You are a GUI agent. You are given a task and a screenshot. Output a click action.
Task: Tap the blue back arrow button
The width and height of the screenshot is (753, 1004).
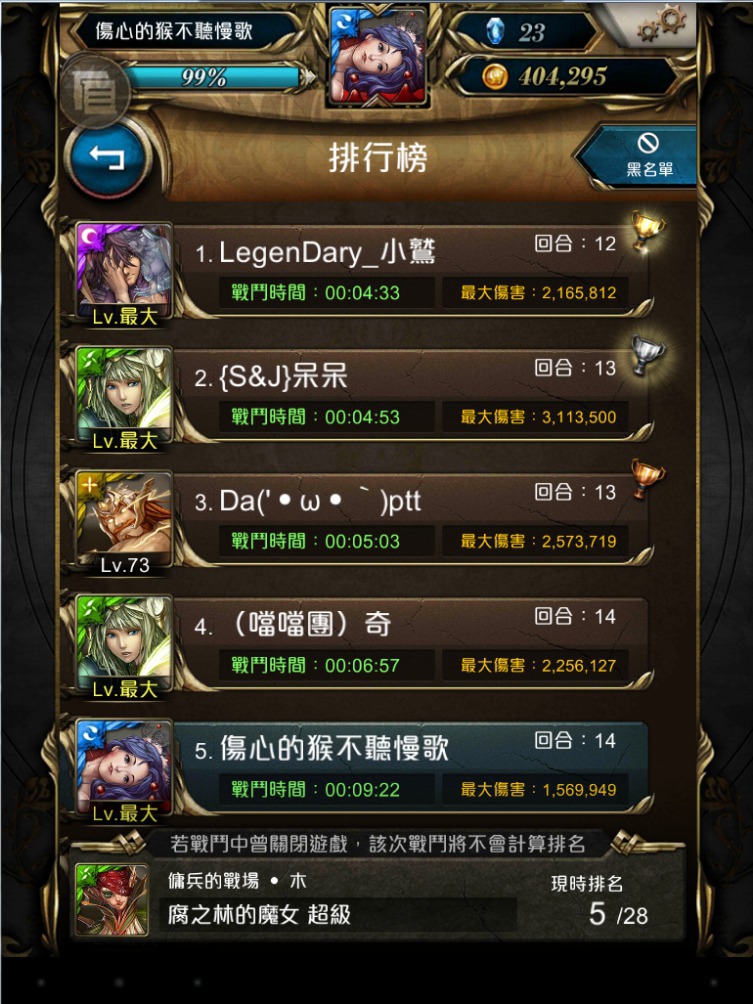pyautogui.click(x=108, y=158)
